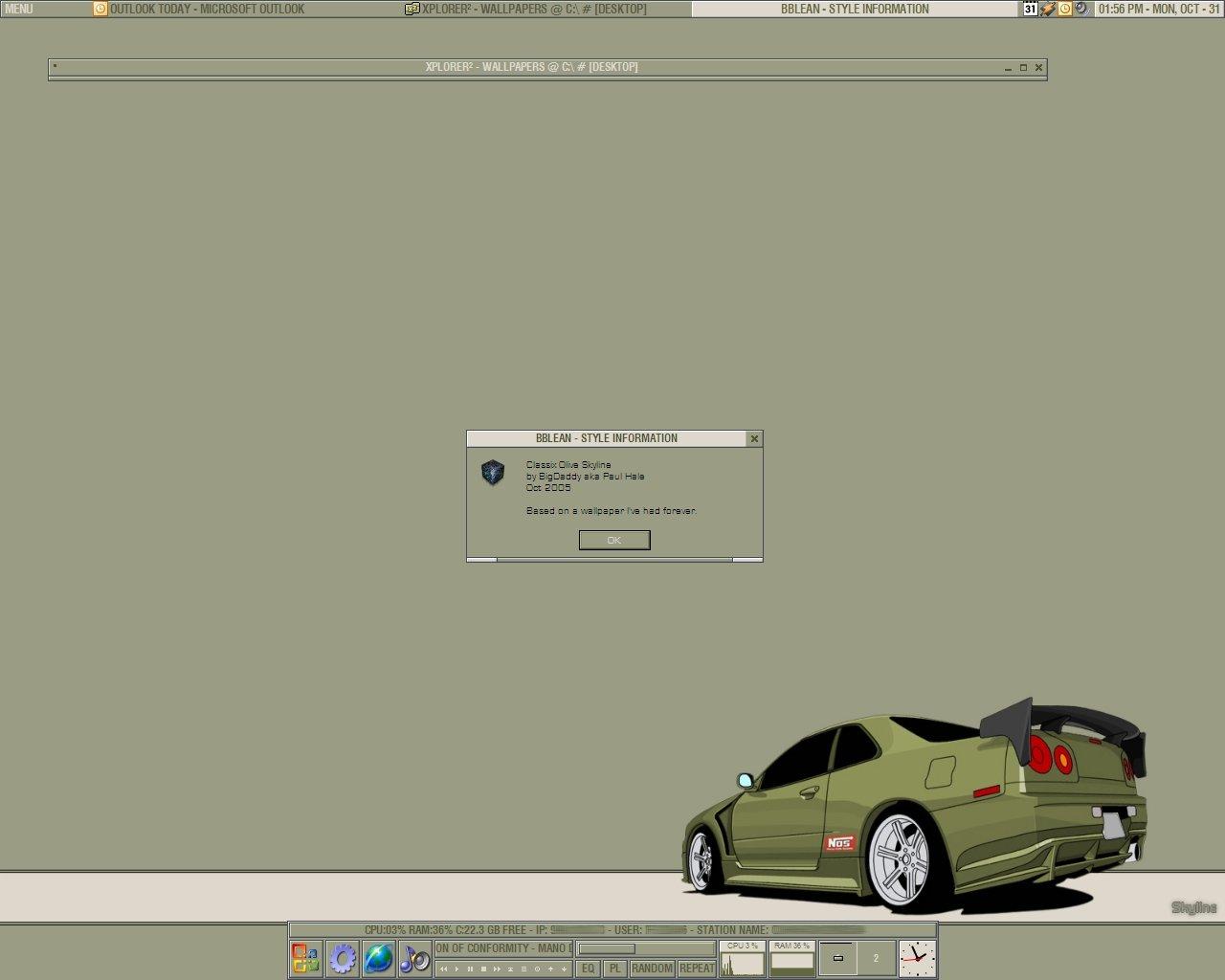Open the Microsoft Office launcher icon

click(x=305, y=958)
